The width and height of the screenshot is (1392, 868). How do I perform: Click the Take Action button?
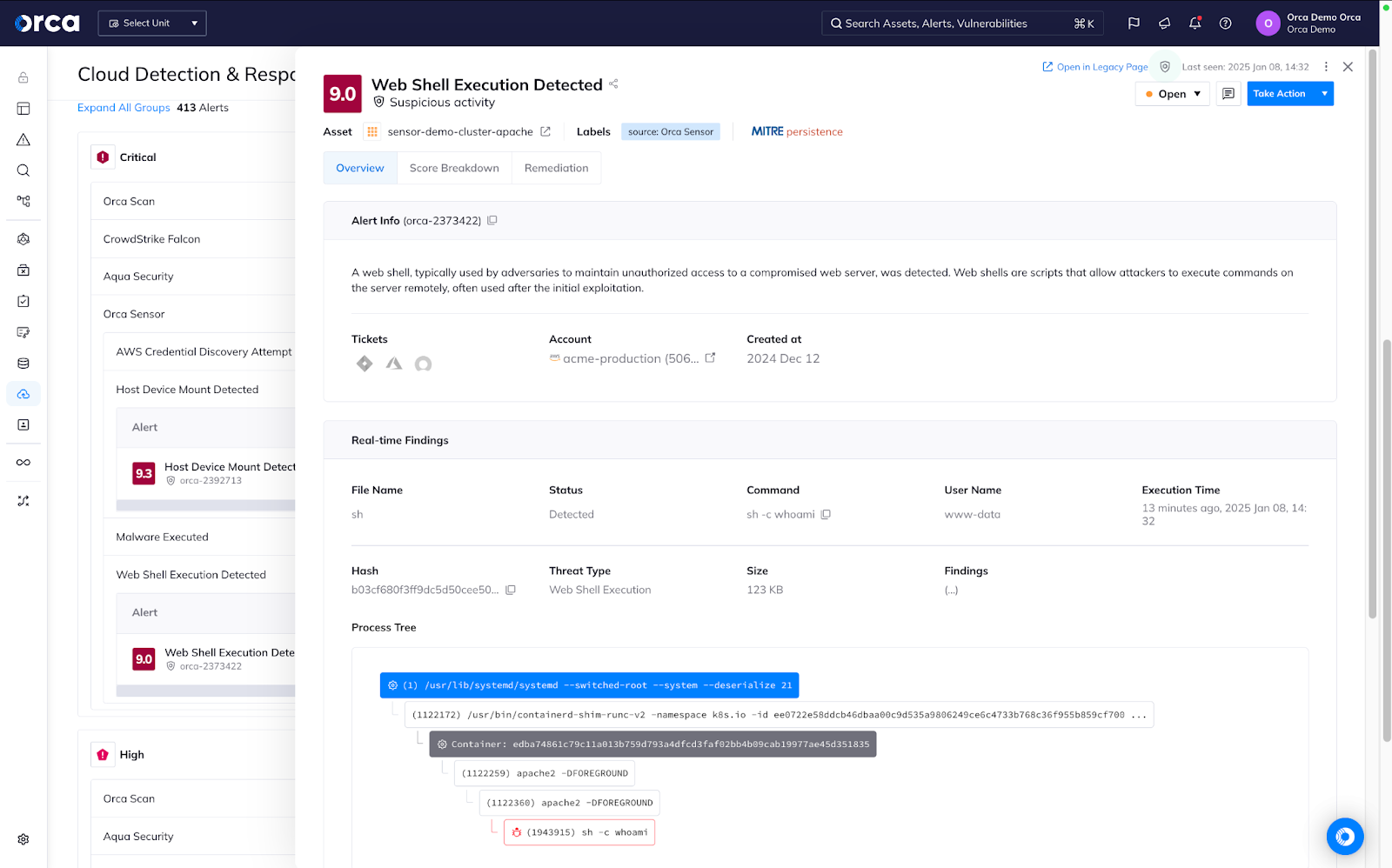[x=1280, y=94]
